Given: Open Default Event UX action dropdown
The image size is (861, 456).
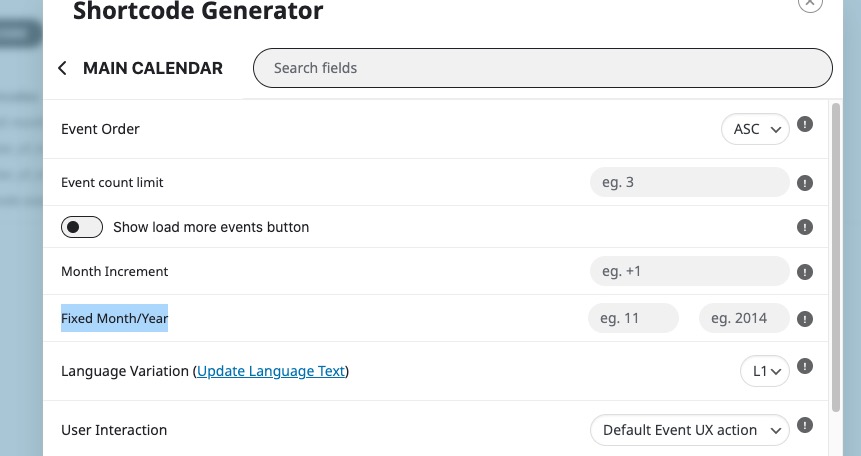Looking at the screenshot, I should (x=690, y=430).
